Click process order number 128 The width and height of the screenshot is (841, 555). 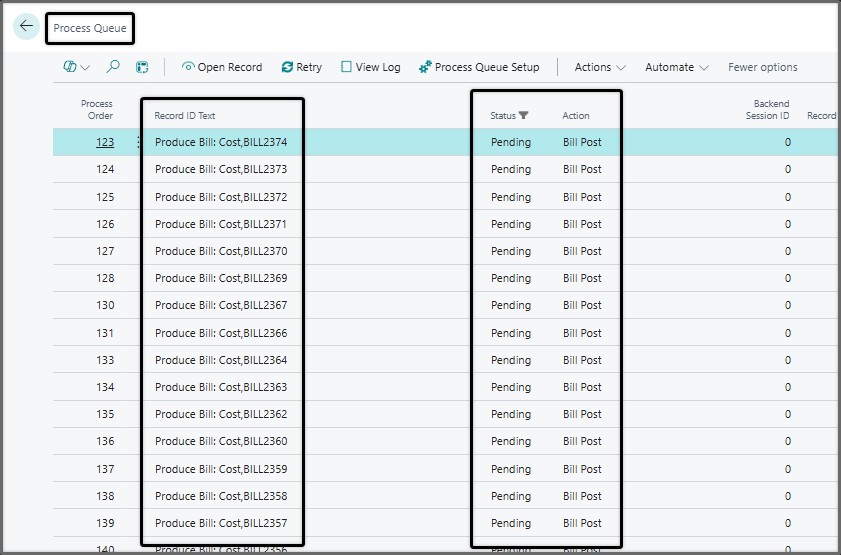105,278
